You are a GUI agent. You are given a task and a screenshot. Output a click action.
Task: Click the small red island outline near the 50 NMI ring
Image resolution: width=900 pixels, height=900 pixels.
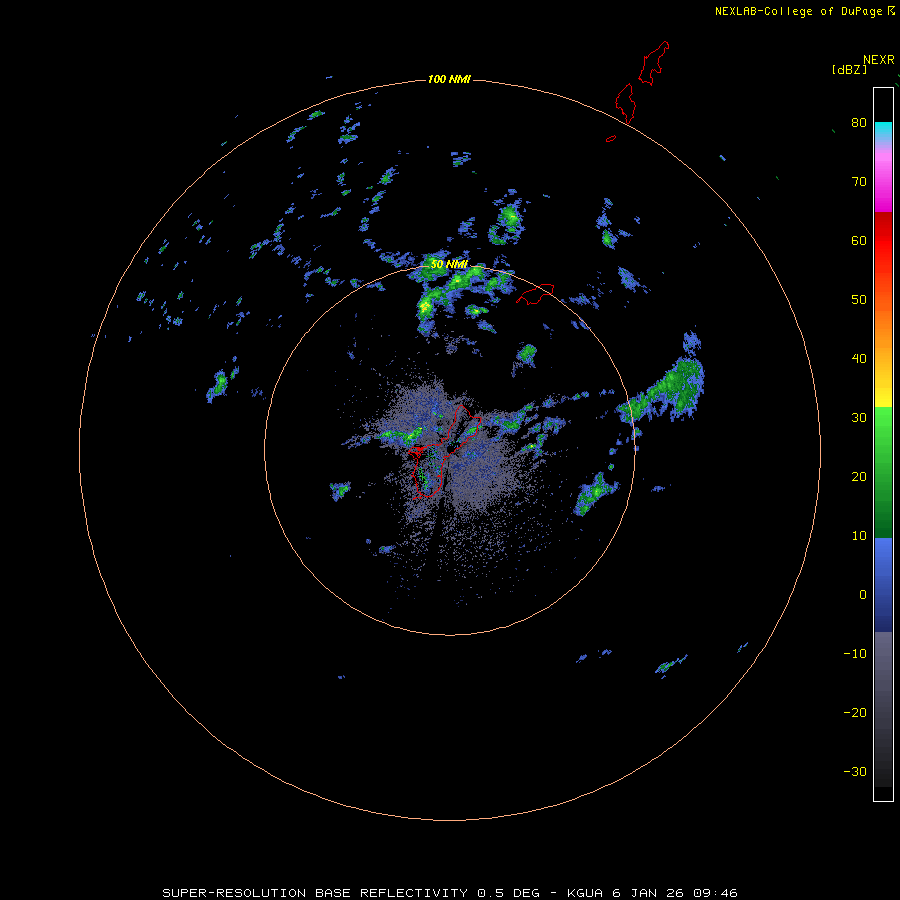click(535, 294)
